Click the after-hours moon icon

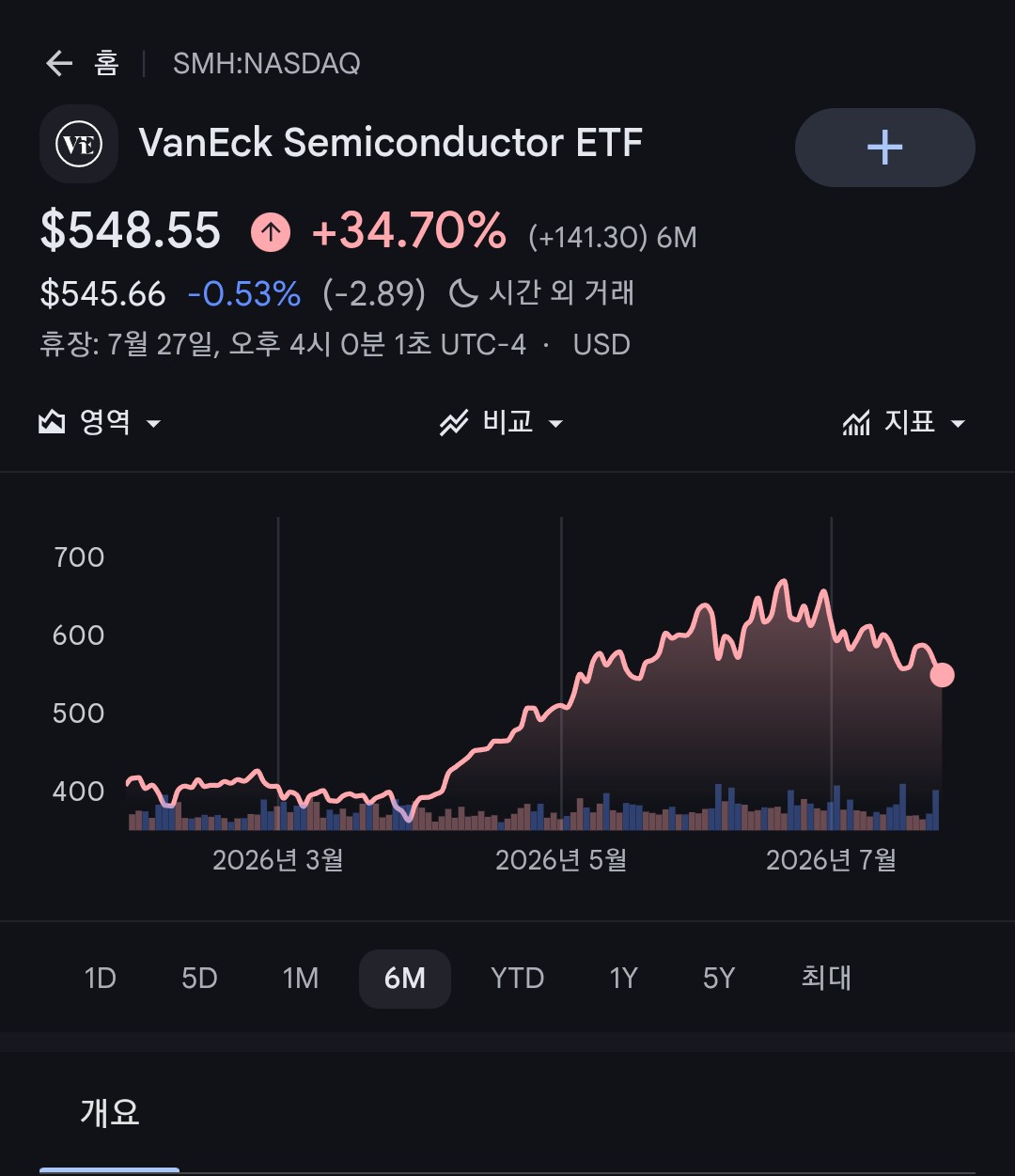pos(463,293)
